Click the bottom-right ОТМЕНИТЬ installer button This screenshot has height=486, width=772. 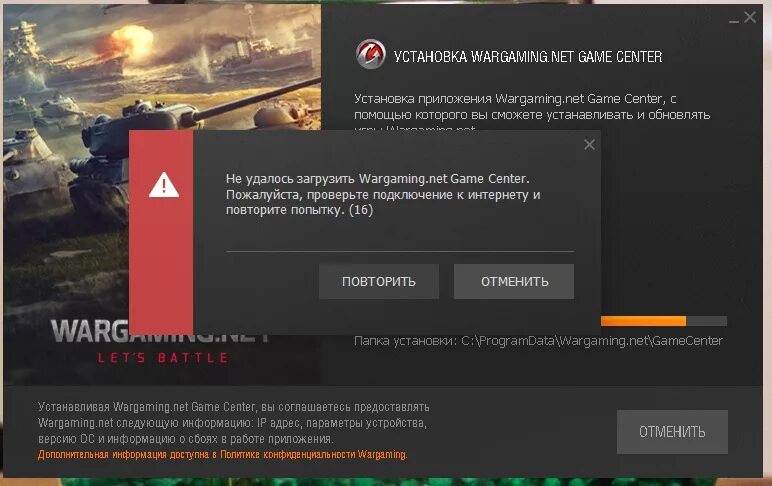click(672, 432)
